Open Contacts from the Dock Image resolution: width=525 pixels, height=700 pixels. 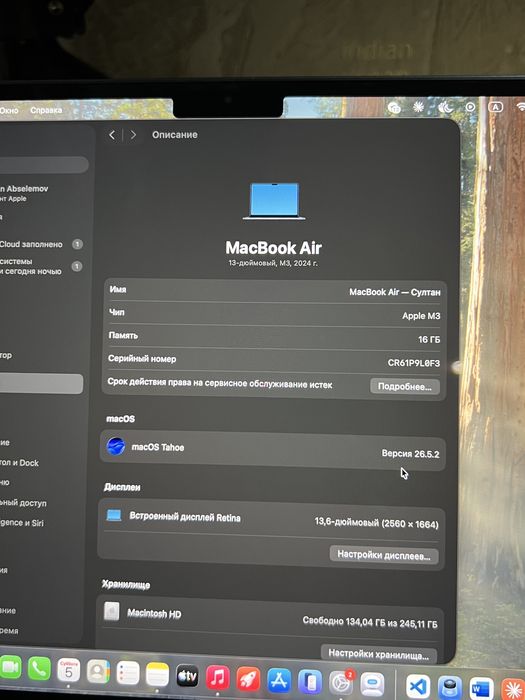click(x=98, y=671)
